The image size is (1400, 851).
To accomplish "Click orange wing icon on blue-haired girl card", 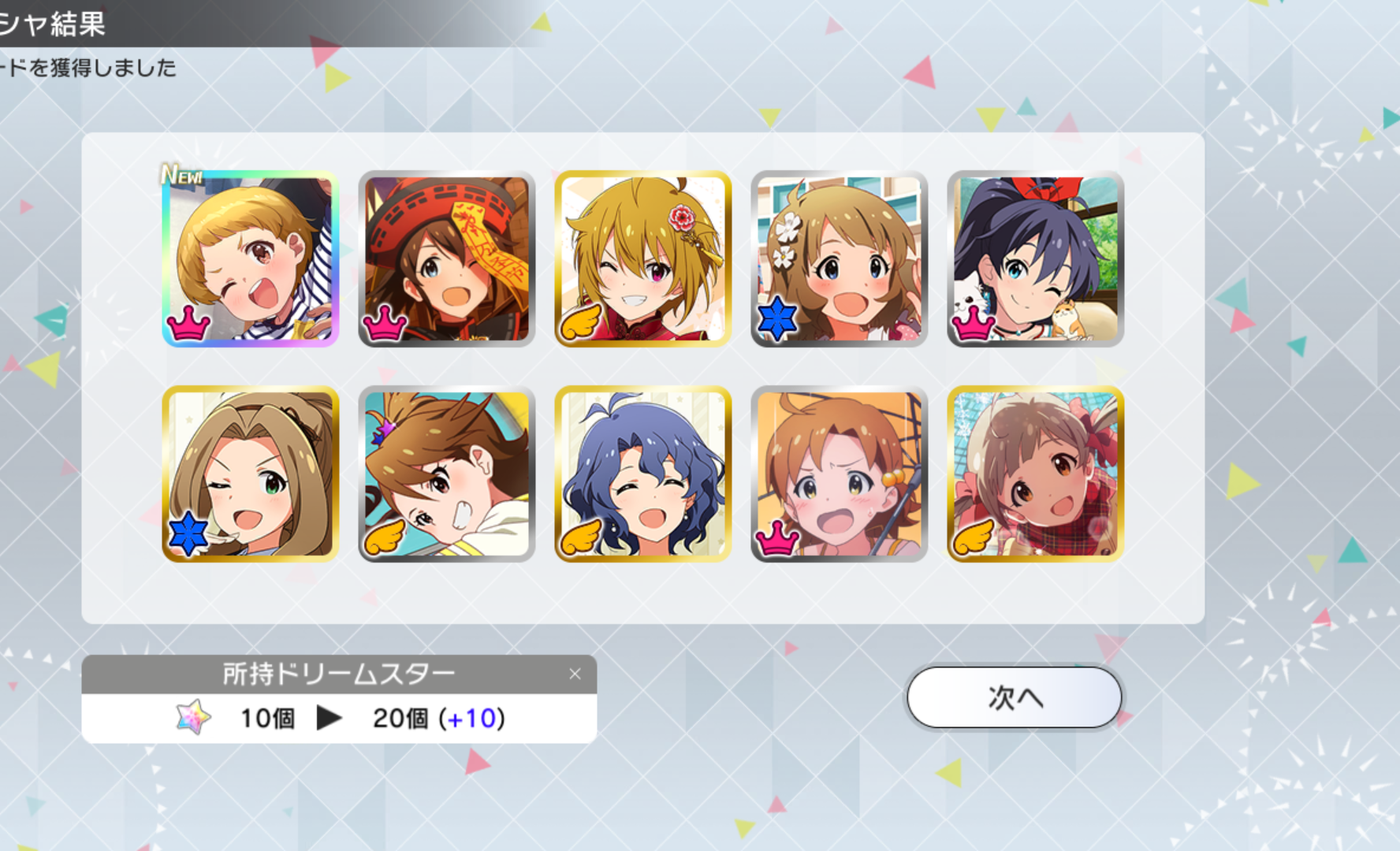I will coord(582,537).
